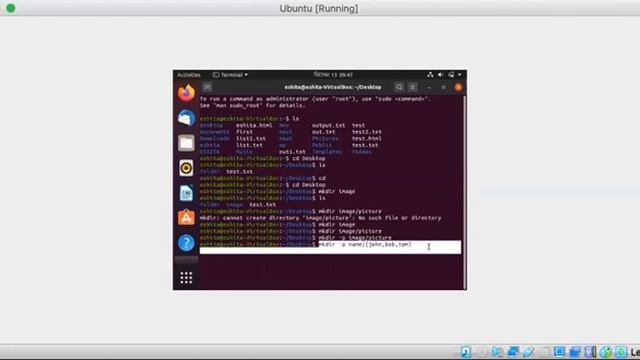Open the terminal hamburger menu
The height and width of the screenshot is (360, 640).
pos(413,87)
